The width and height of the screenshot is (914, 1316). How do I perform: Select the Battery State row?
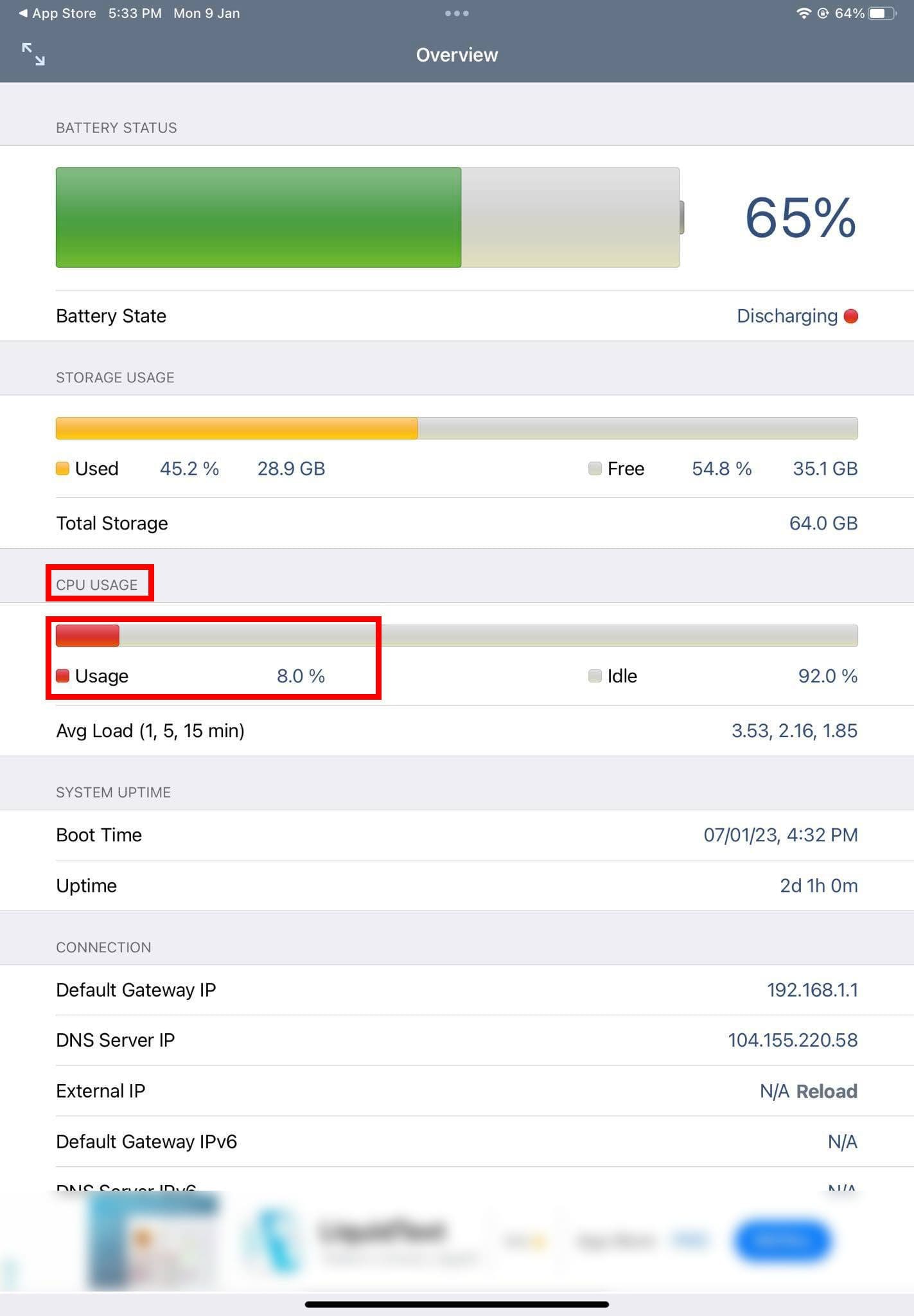pos(457,316)
